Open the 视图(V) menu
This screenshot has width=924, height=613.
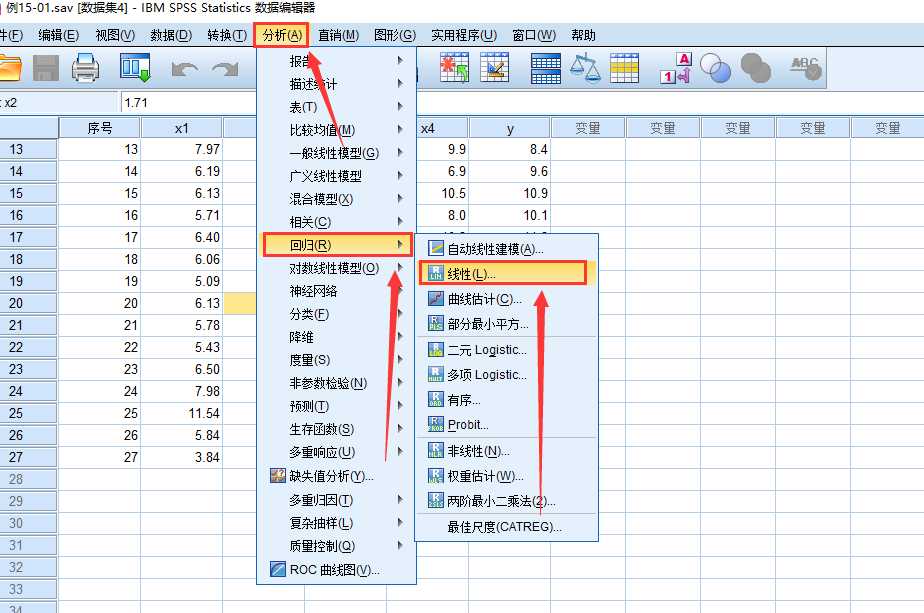(115, 35)
